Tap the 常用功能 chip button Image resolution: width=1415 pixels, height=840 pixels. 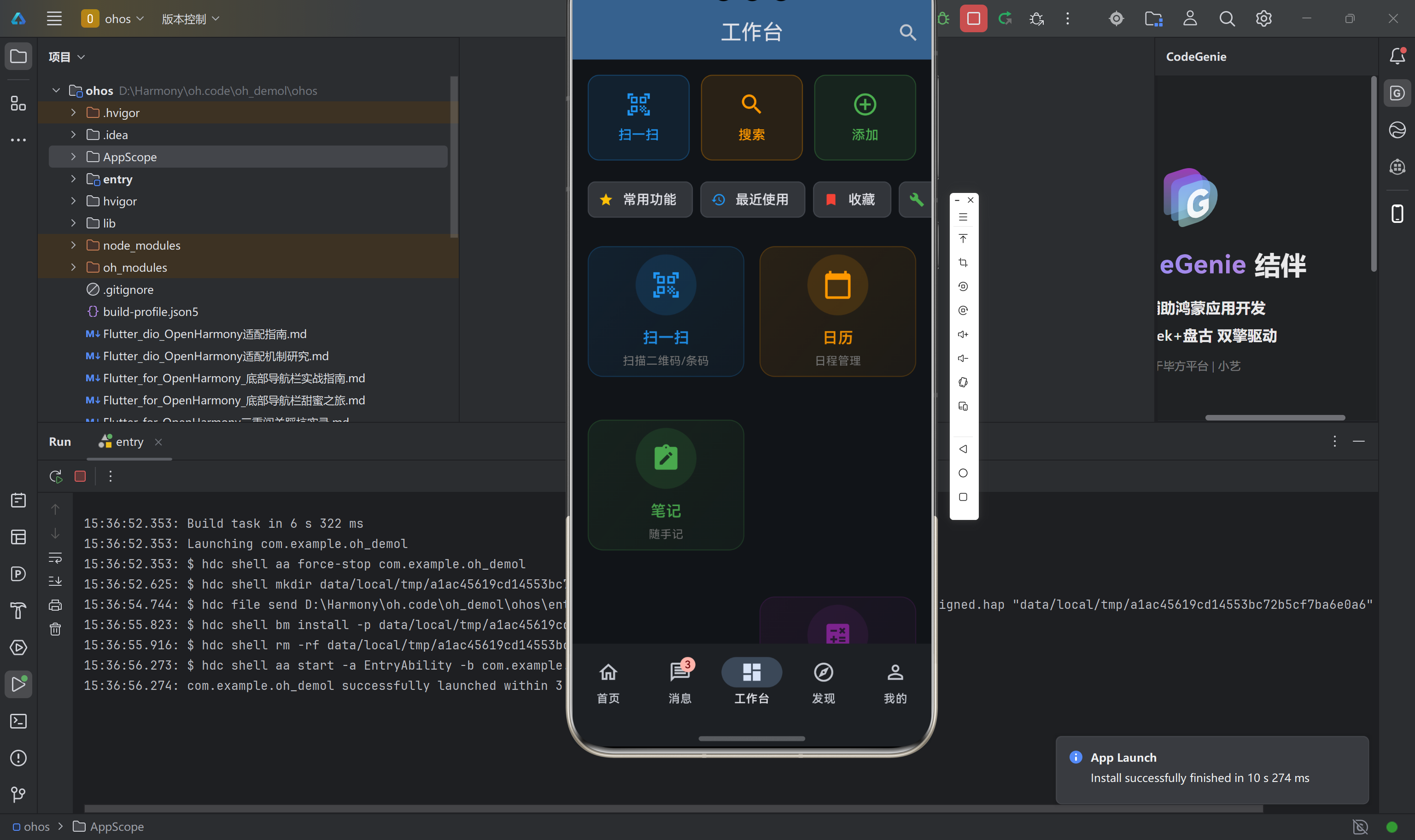640,199
